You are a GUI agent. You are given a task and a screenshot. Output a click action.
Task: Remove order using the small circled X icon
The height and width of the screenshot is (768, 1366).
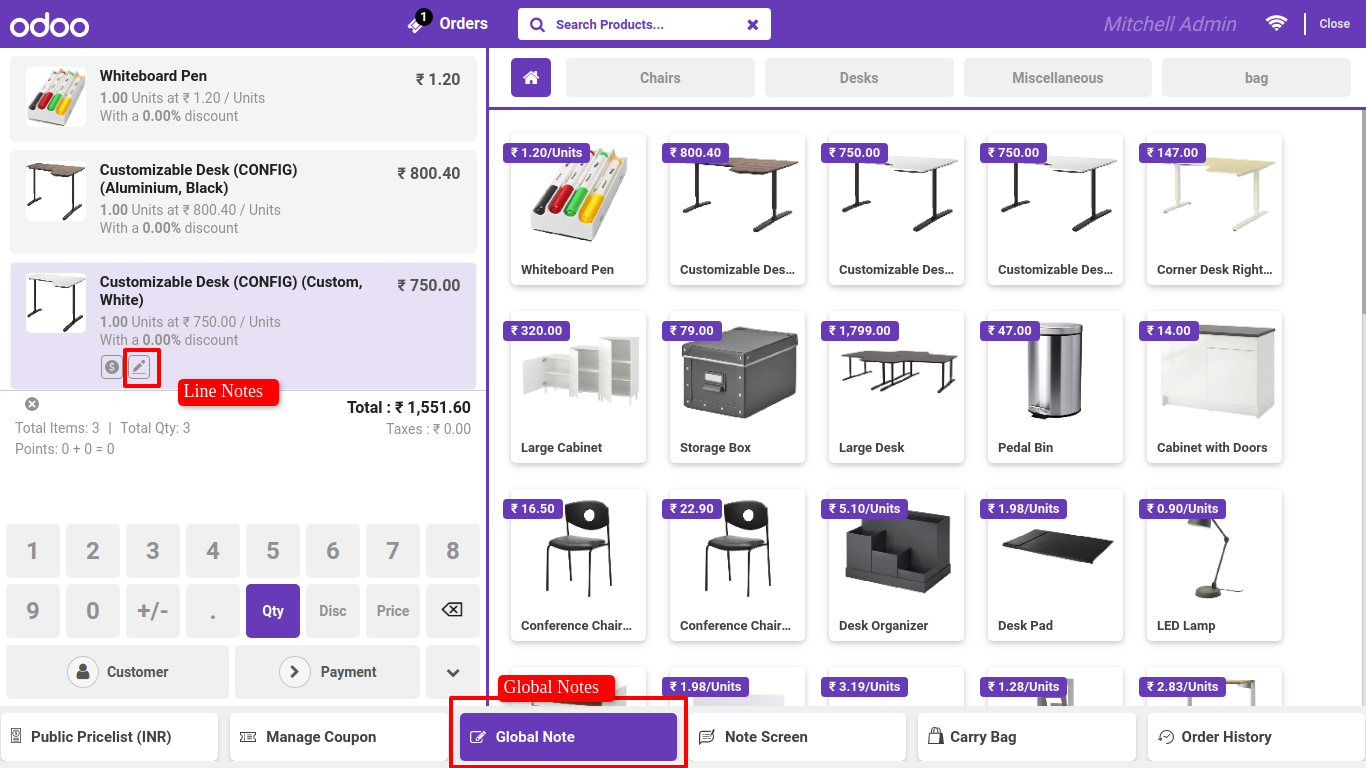[32, 404]
